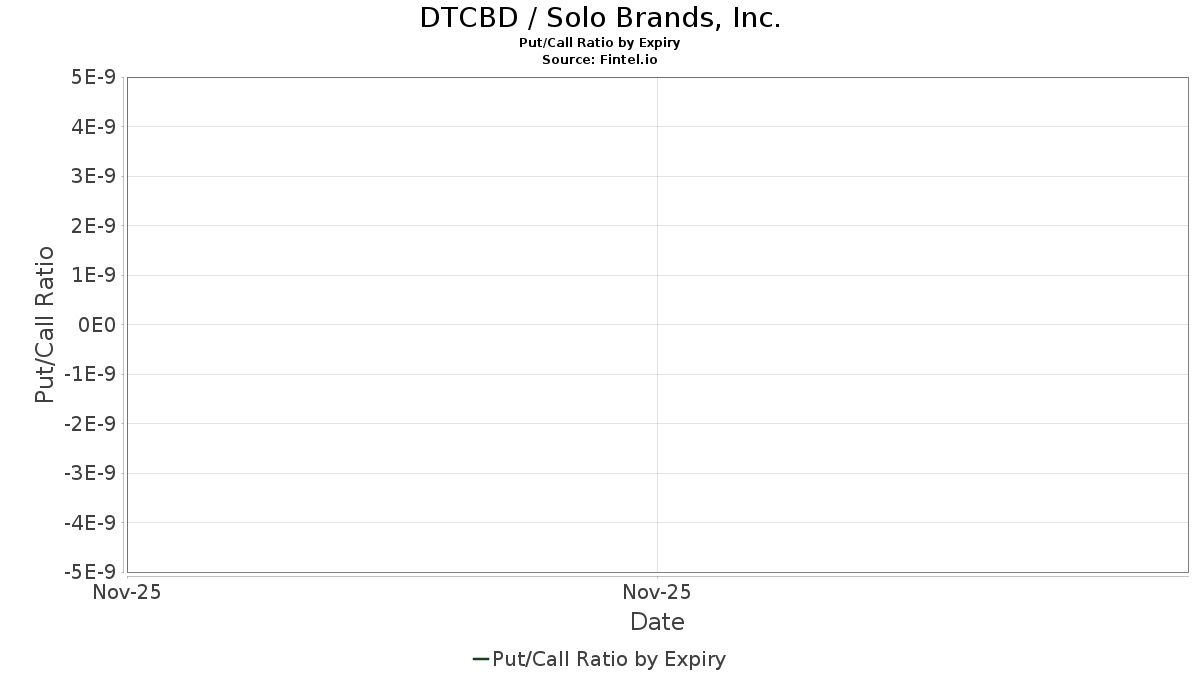Click the -5E-9 y-axis tick label
This screenshot has width=1200, height=675.
[x=89, y=572]
